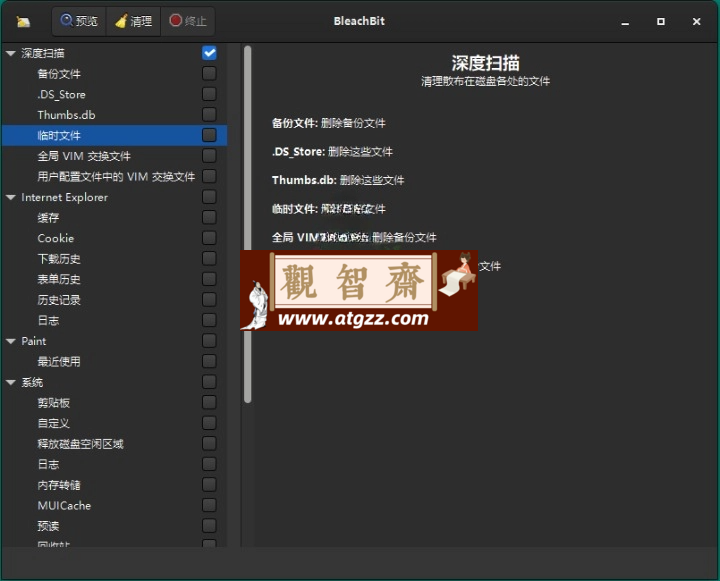This screenshot has width=720, height=581.
Task: Tick the 释放磁盘空闲区域 checkbox
Action: [209, 444]
